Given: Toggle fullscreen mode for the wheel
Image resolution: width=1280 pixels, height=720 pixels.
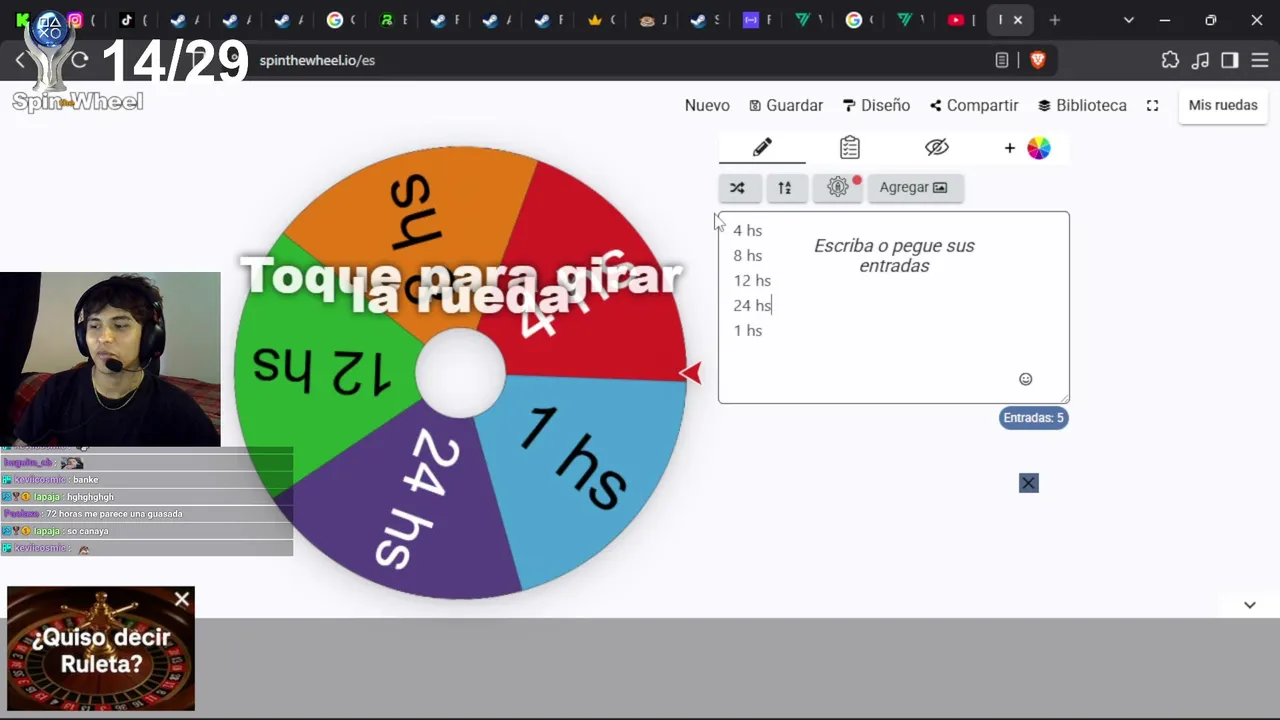Looking at the screenshot, I should pos(1152,105).
